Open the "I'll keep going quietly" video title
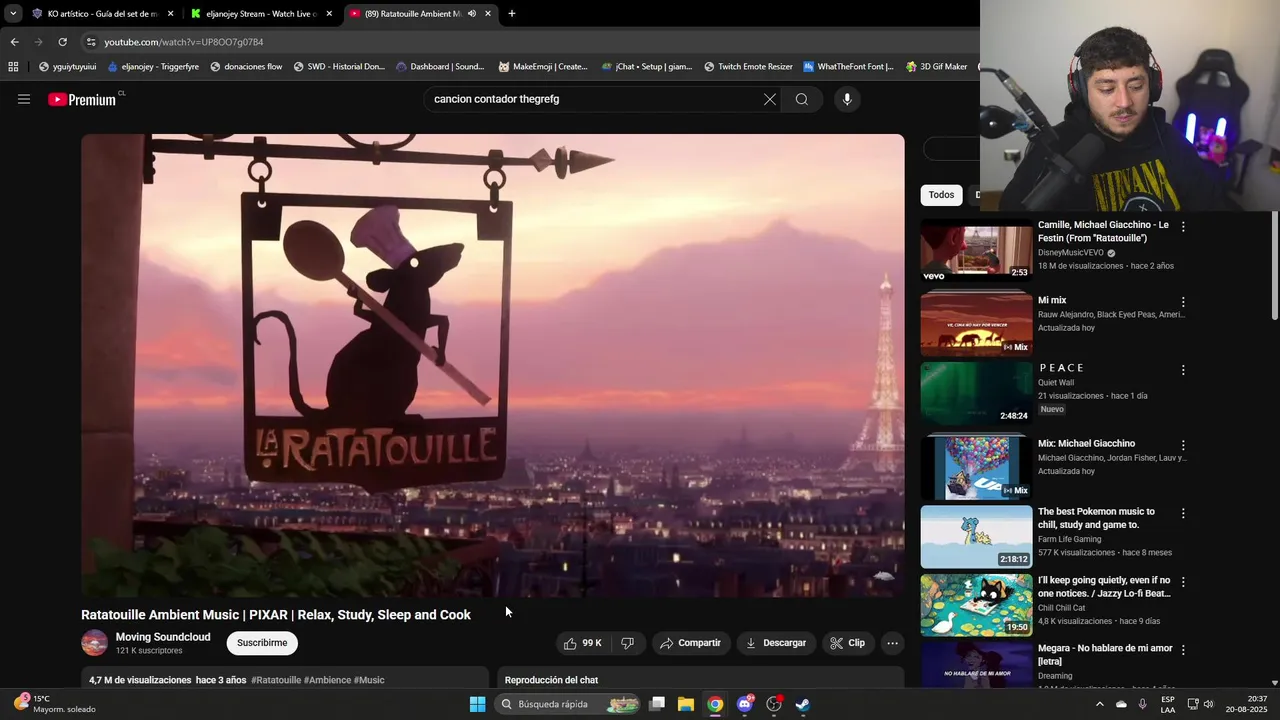The width and height of the screenshot is (1280, 720). point(1104,587)
